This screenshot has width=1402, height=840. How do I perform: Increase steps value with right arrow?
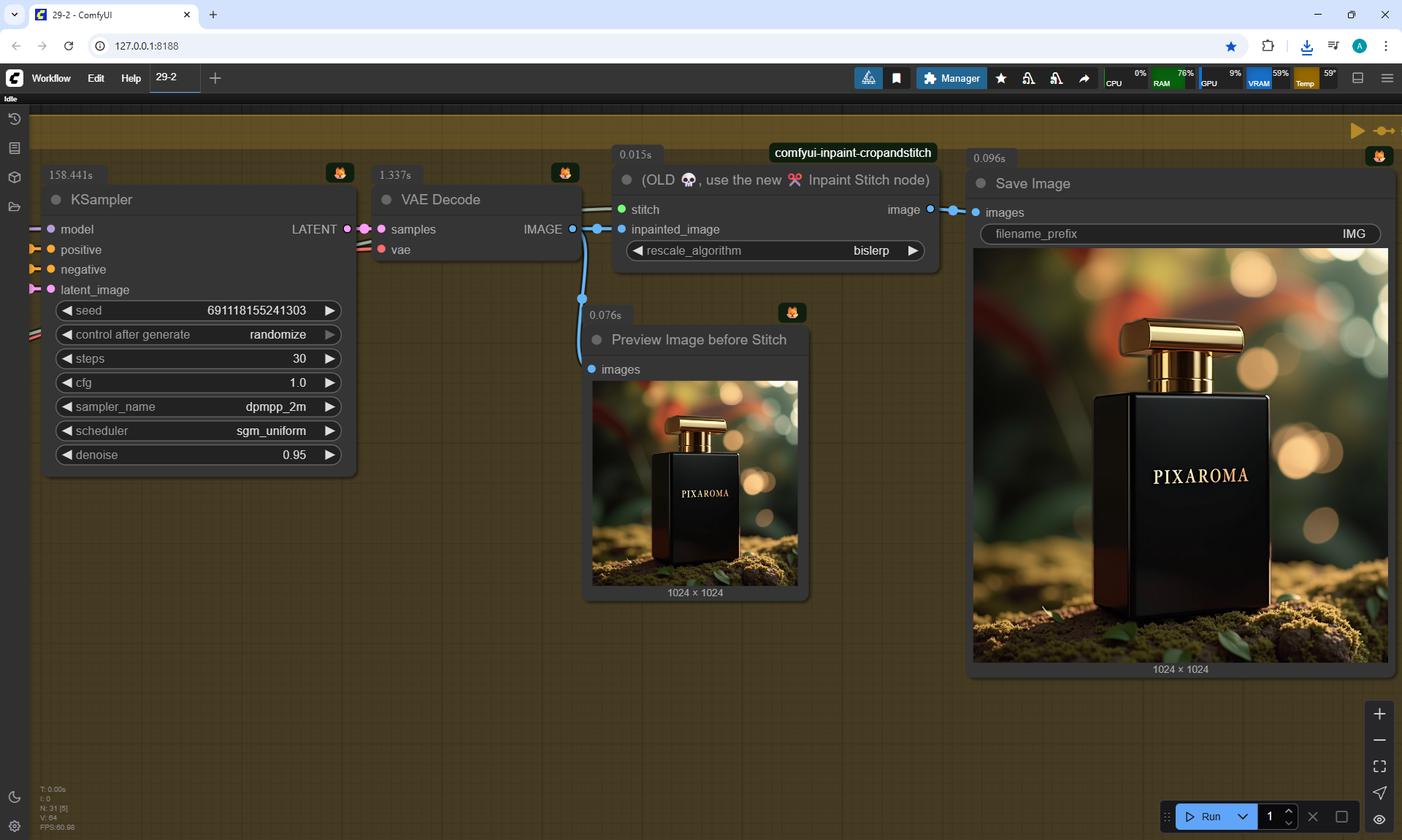[330, 358]
